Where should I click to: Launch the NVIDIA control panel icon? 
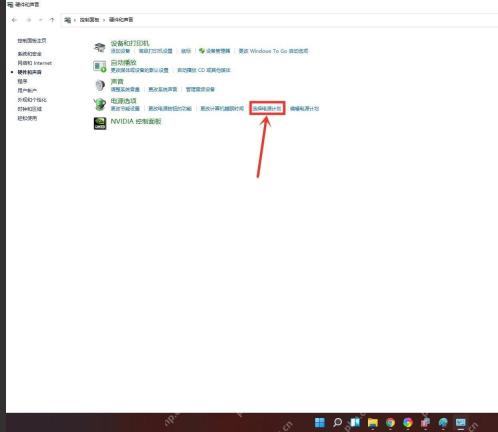point(100,123)
